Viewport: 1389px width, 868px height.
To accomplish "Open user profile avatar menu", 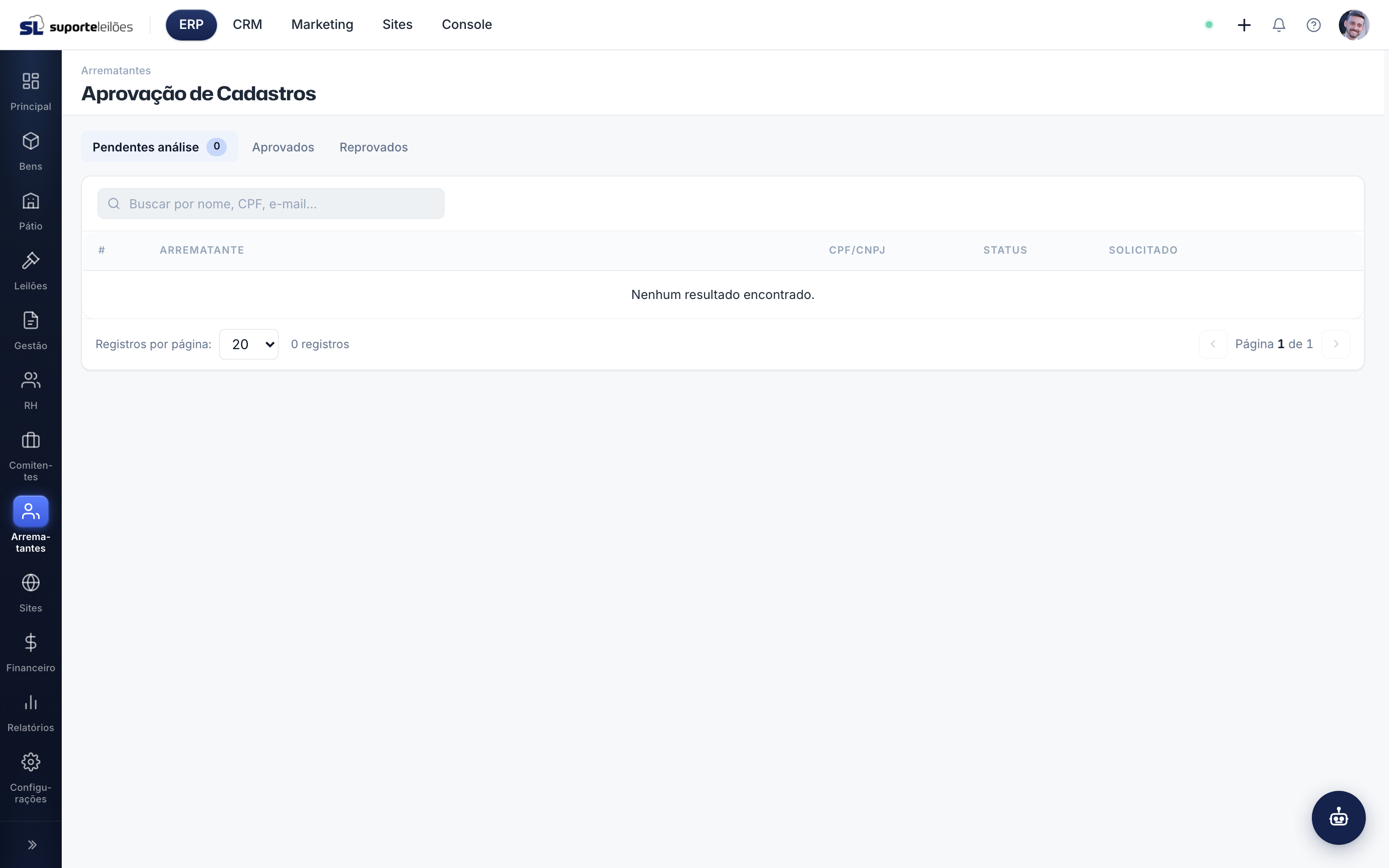I will (x=1353, y=25).
